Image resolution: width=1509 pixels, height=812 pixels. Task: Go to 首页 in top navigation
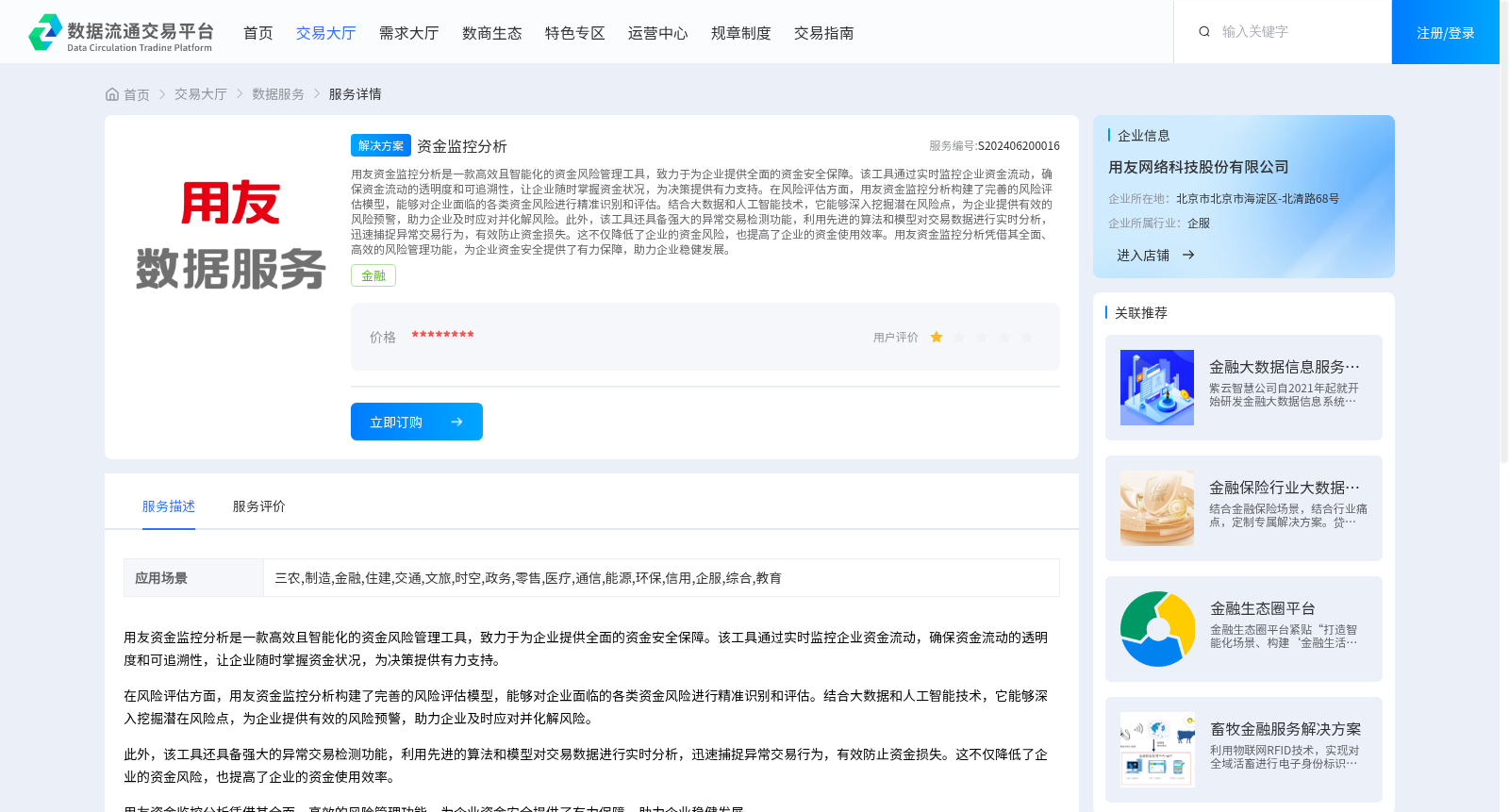click(x=258, y=33)
